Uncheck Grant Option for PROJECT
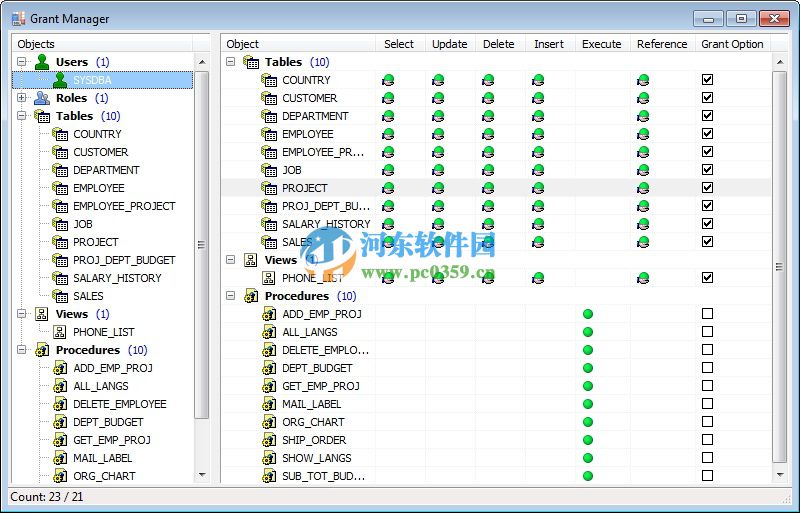 click(707, 188)
